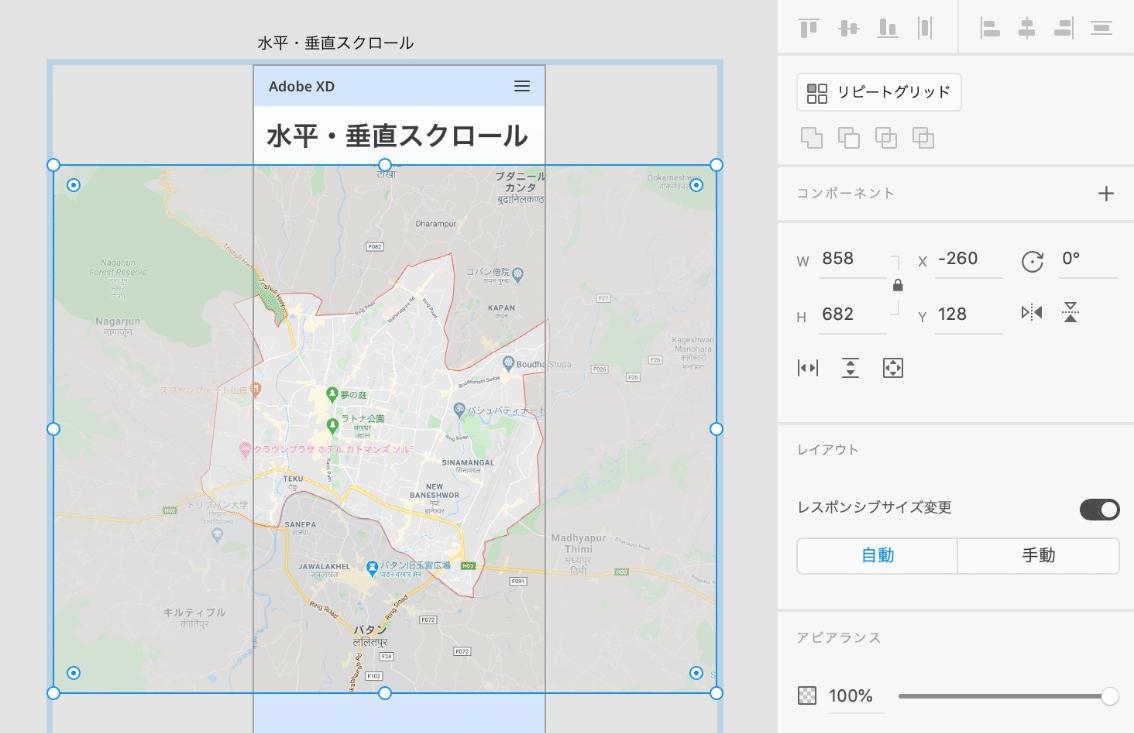The height and width of the screenshot is (733, 1134).
Task: Flip the selected object vertically
Action: [x=1069, y=313]
